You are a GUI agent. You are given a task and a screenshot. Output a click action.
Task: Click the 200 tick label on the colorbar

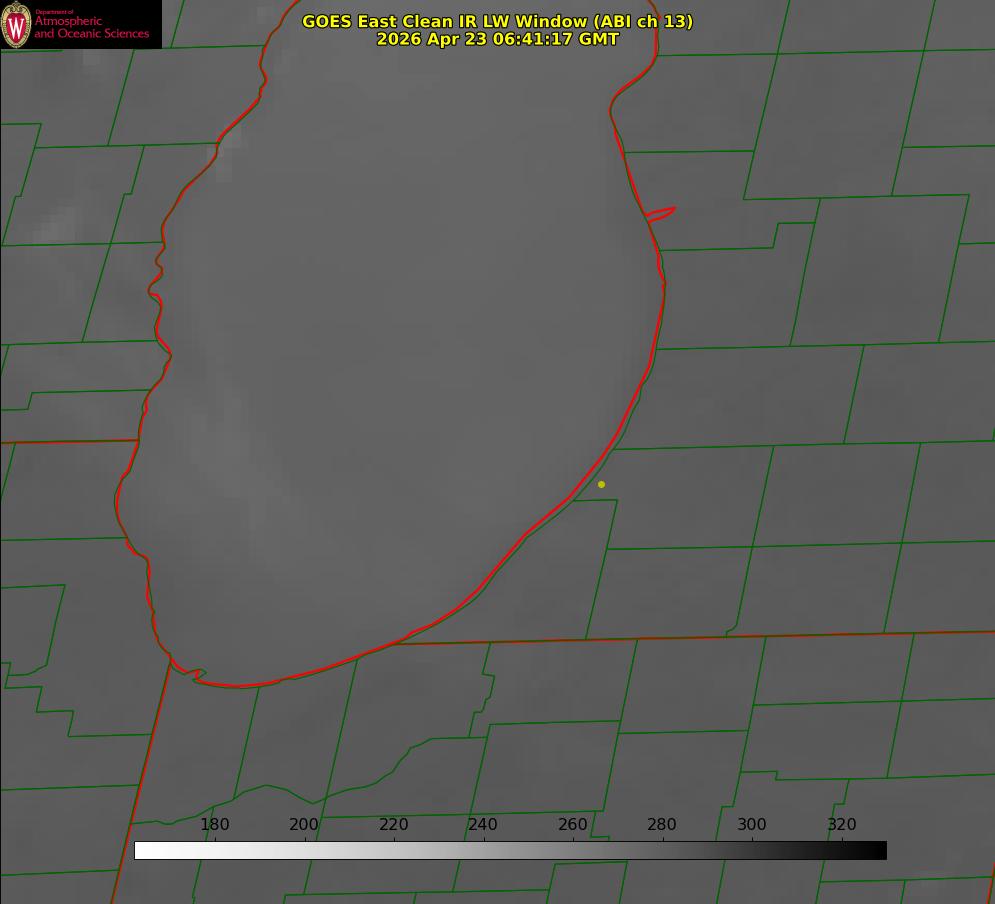click(x=304, y=824)
